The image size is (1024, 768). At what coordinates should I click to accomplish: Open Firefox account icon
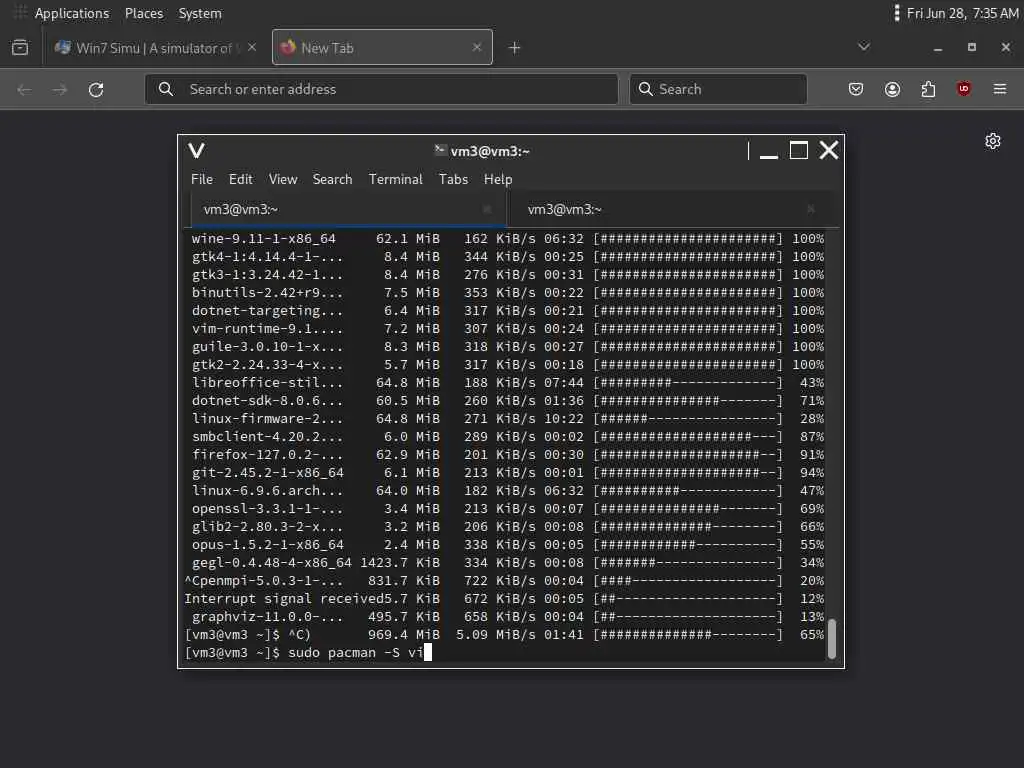[892, 89]
